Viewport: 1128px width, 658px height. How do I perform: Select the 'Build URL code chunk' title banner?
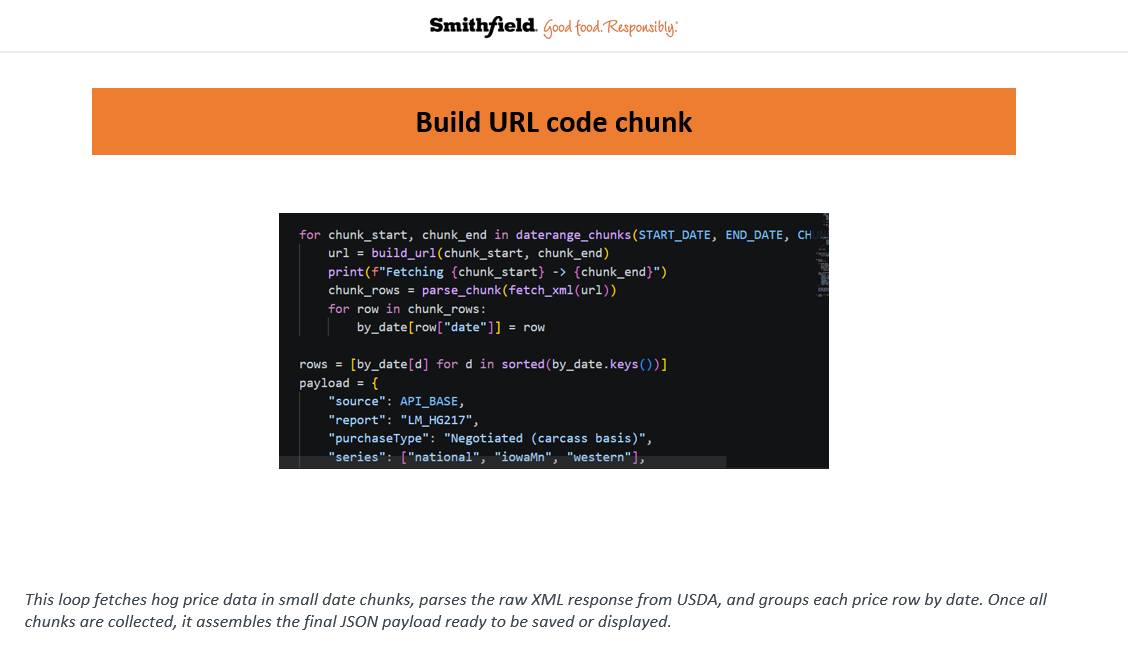[x=554, y=122]
